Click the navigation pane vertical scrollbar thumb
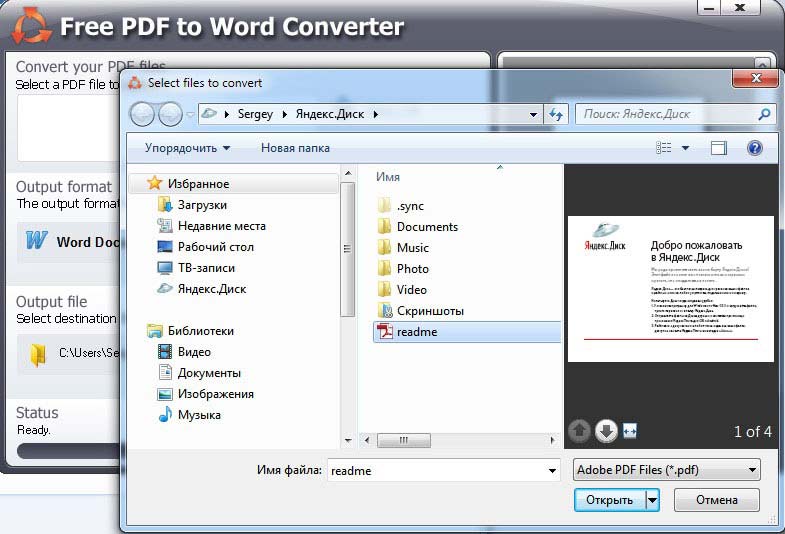 [x=347, y=249]
